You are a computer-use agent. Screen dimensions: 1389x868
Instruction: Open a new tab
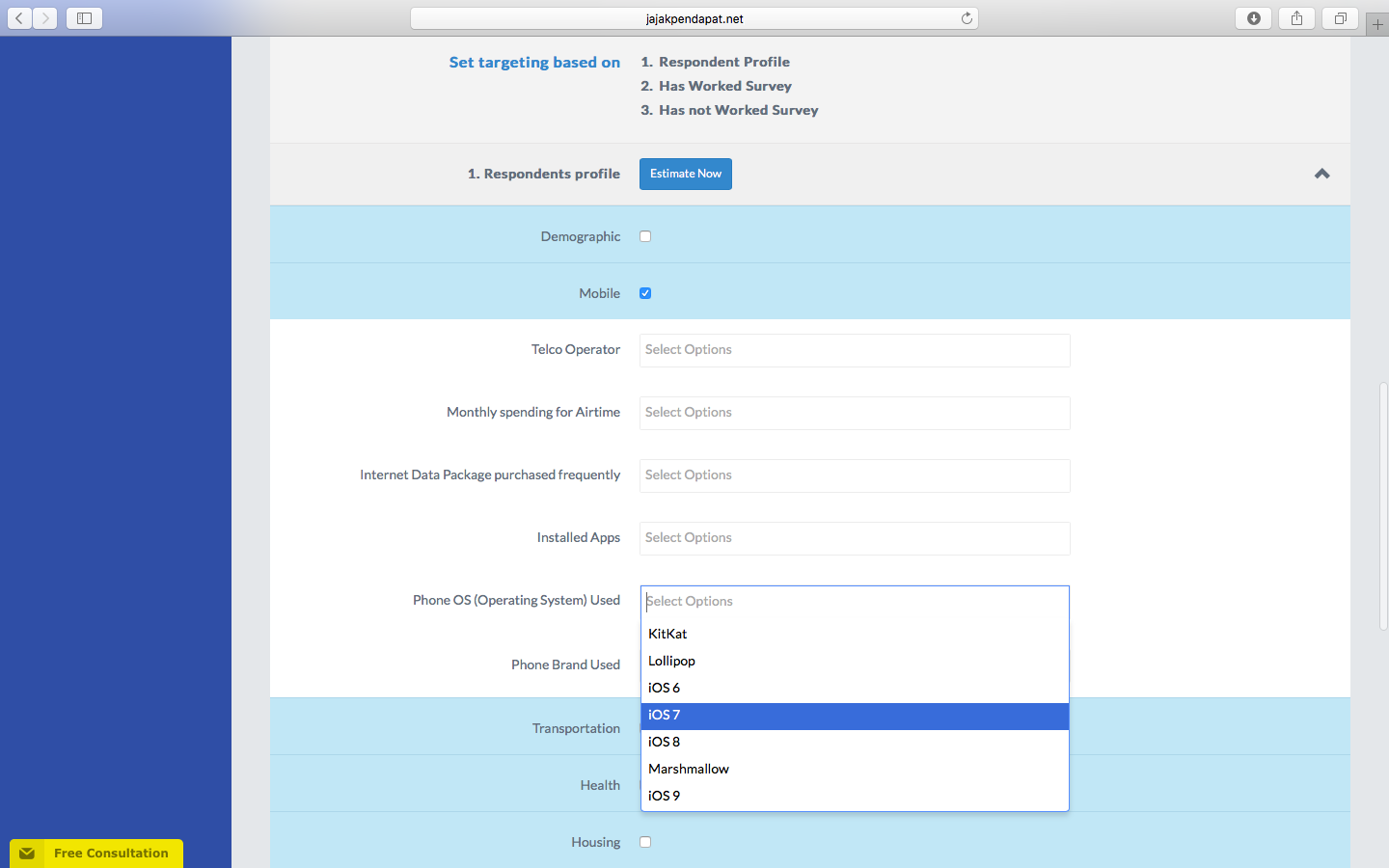(x=1376, y=23)
